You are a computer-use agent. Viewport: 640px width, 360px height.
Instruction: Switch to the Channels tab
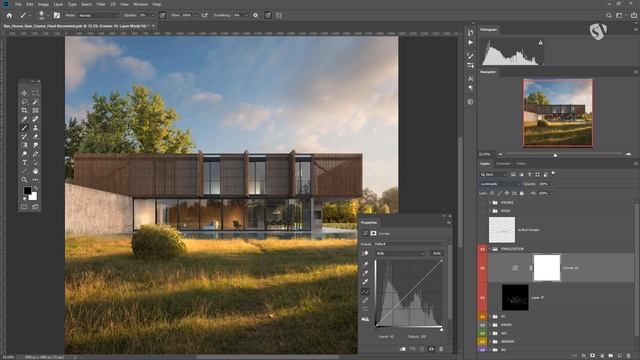click(x=503, y=164)
